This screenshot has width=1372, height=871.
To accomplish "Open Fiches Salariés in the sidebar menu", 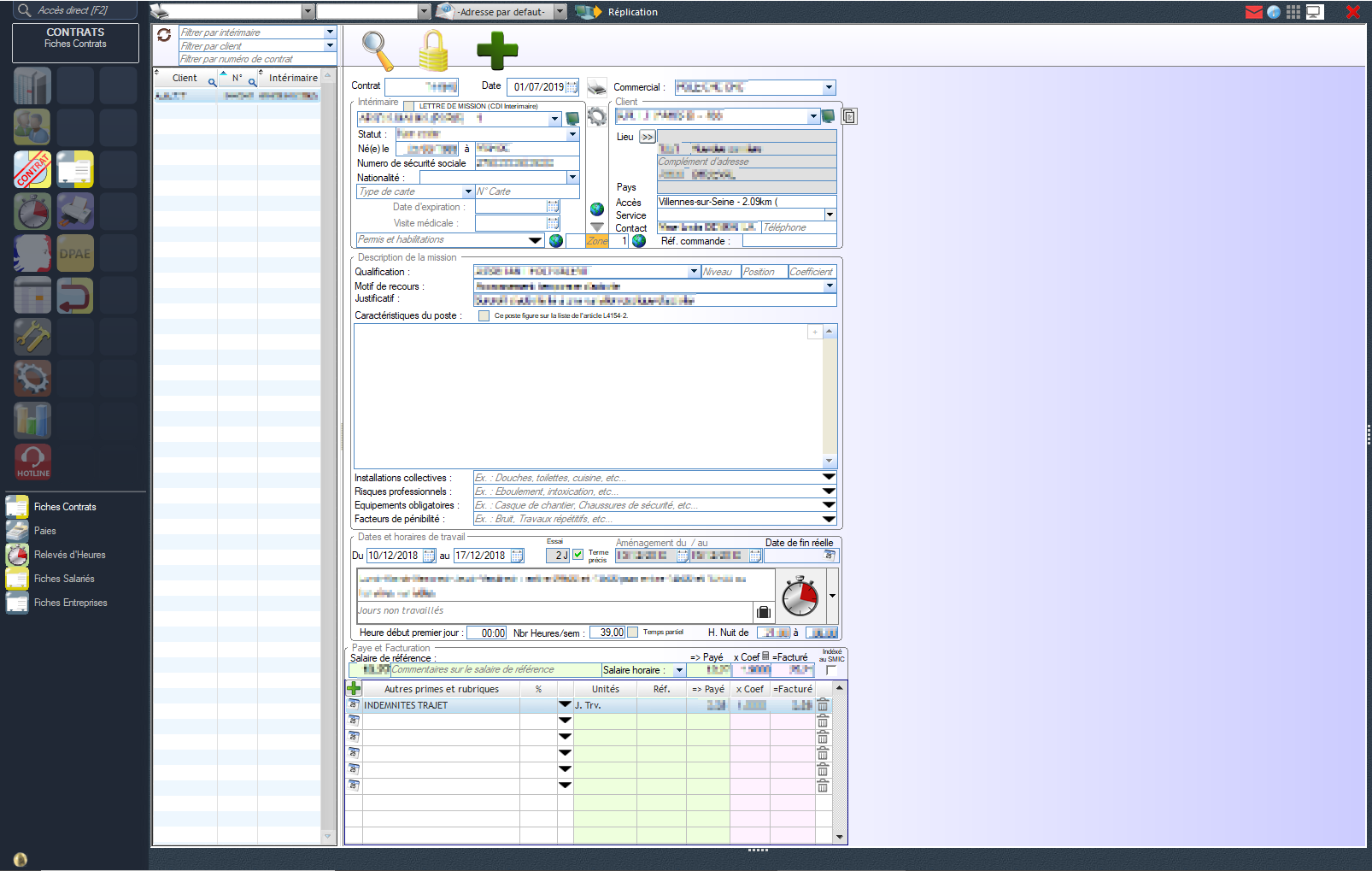I will coord(64,579).
